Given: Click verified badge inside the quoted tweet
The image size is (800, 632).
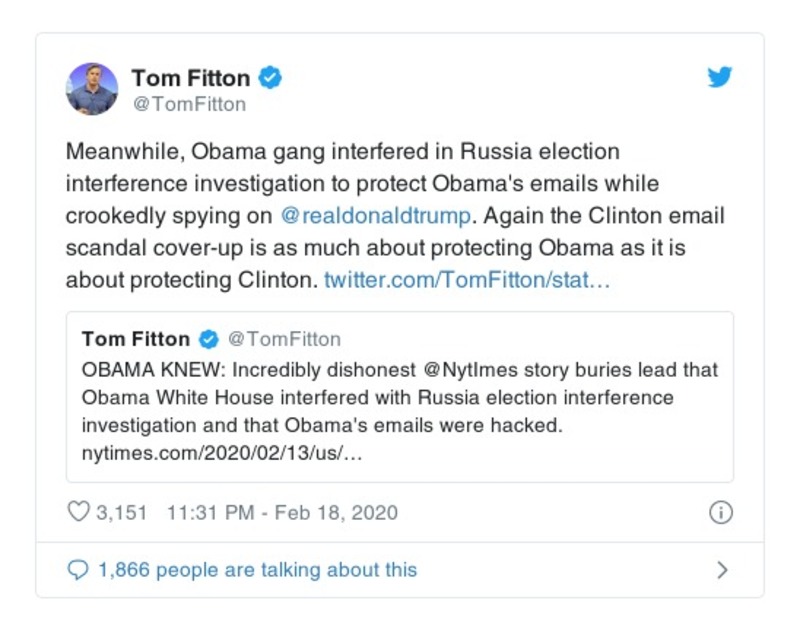Looking at the screenshot, I should (x=209, y=339).
